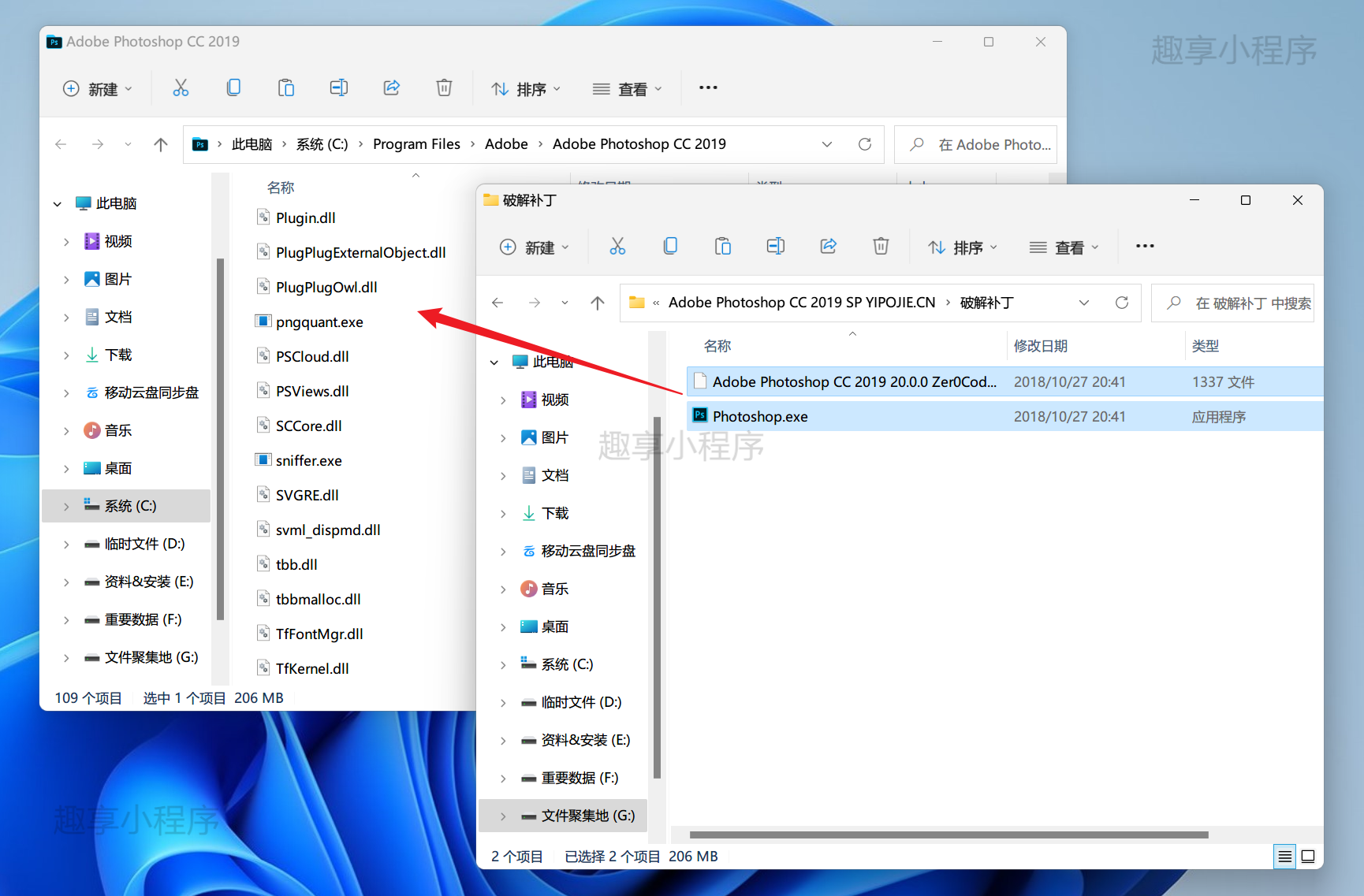Image resolution: width=1364 pixels, height=896 pixels.
Task: Click Copy icon in 破解补丁 window toolbar
Action: [670, 247]
